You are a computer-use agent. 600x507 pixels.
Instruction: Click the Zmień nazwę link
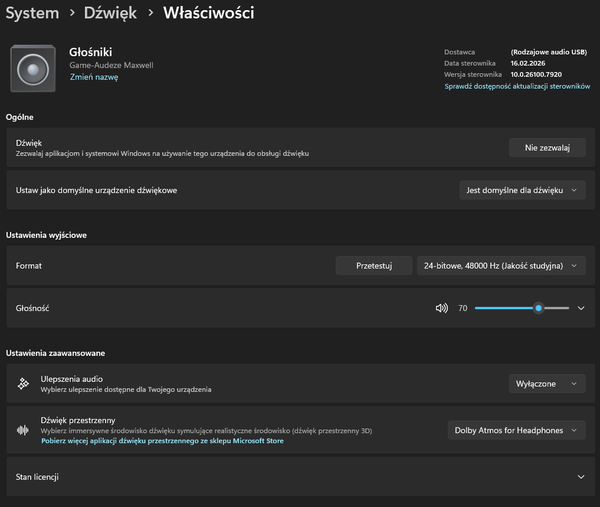click(x=94, y=76)
